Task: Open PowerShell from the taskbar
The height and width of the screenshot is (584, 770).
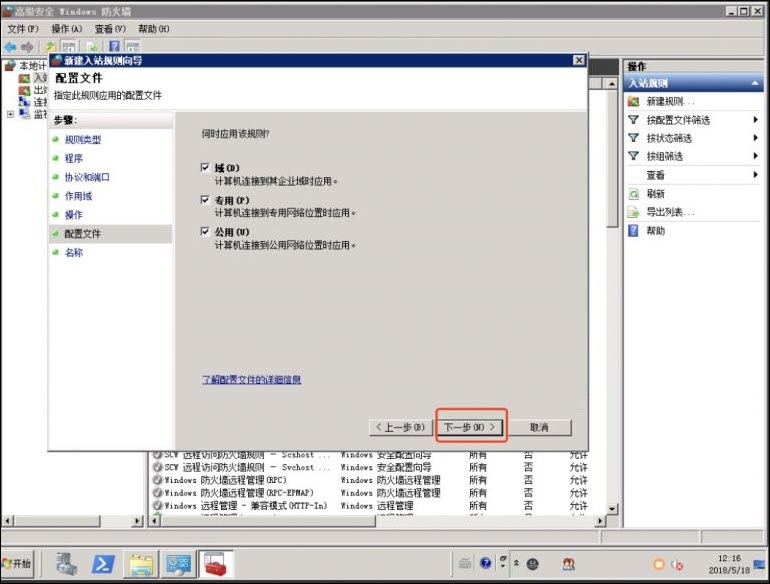Action: (x=103, y=564)
